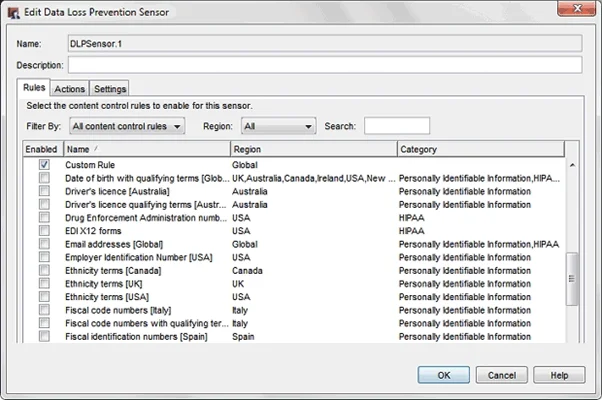Click the Name field containing DLPSensor.1

coord(325,44)
